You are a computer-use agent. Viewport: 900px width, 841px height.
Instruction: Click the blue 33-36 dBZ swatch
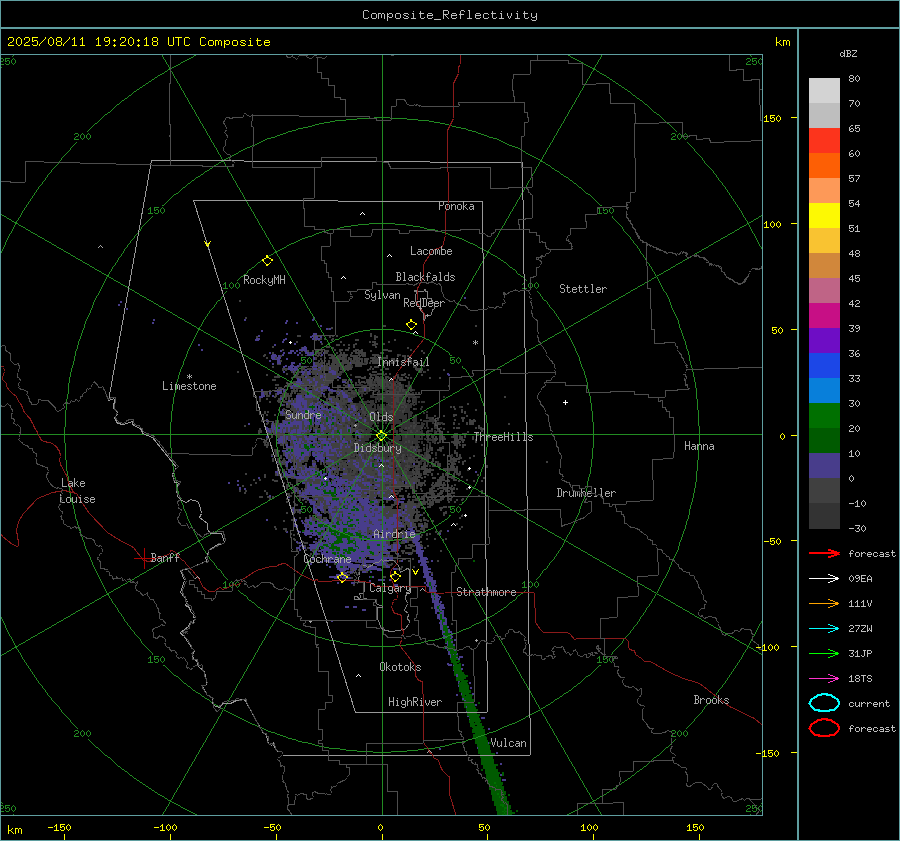[x=824, y=366]
